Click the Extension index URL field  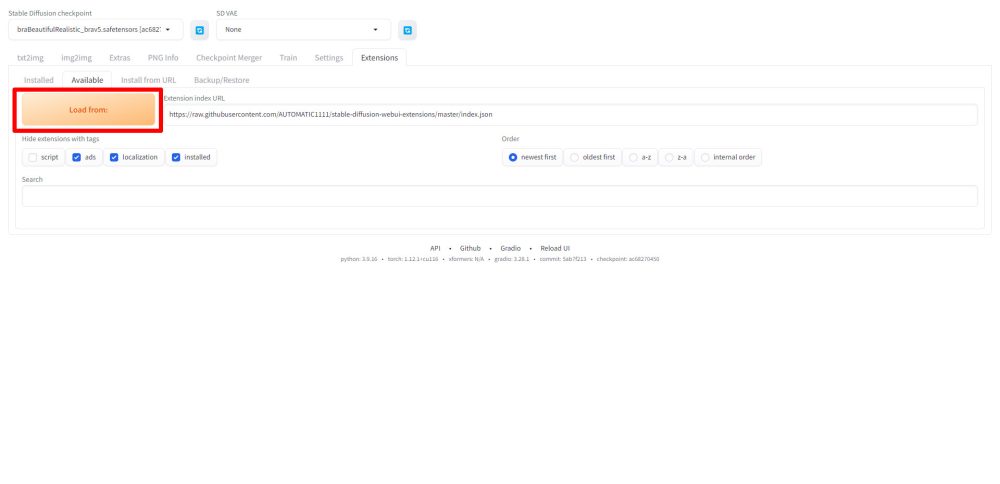click(x=570, y=115)
